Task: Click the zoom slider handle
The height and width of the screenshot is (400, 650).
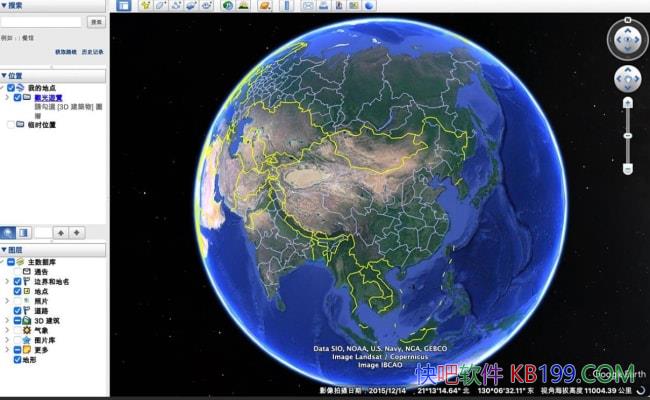Action: [x=627, y=135]
